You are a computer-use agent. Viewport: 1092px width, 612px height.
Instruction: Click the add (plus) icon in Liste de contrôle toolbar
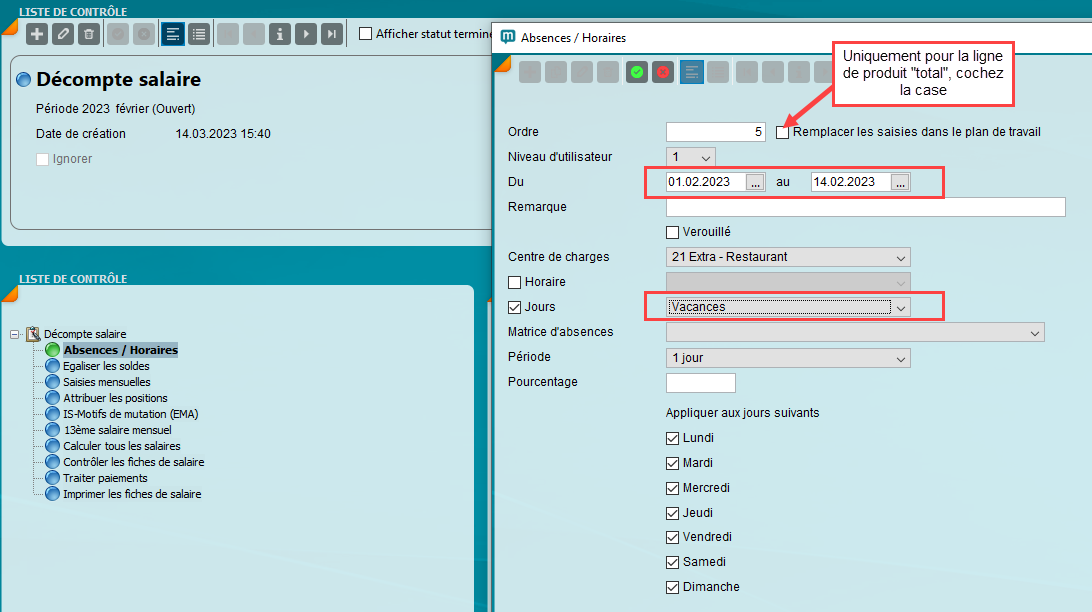click(x=37, y=34)
